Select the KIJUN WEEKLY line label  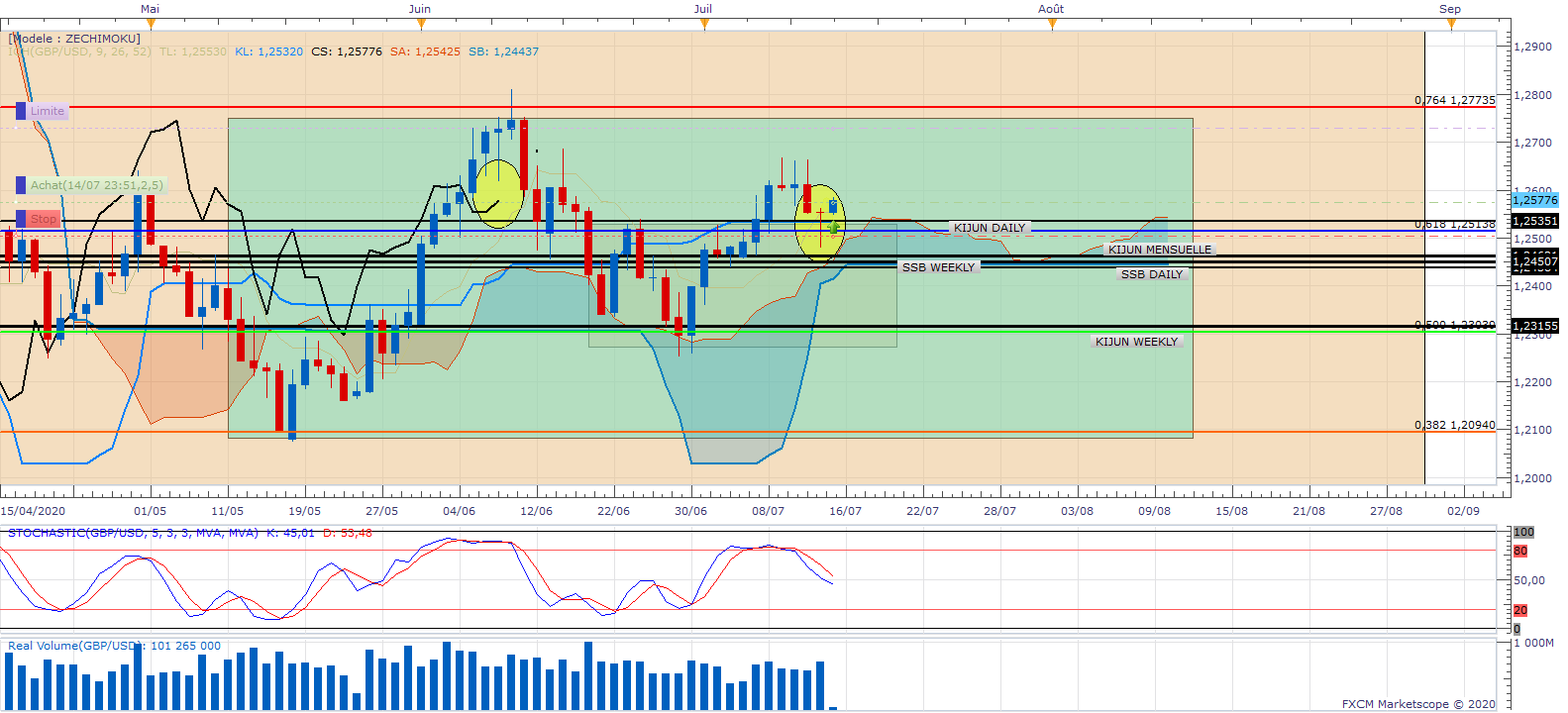click(x=1136, y=342)
